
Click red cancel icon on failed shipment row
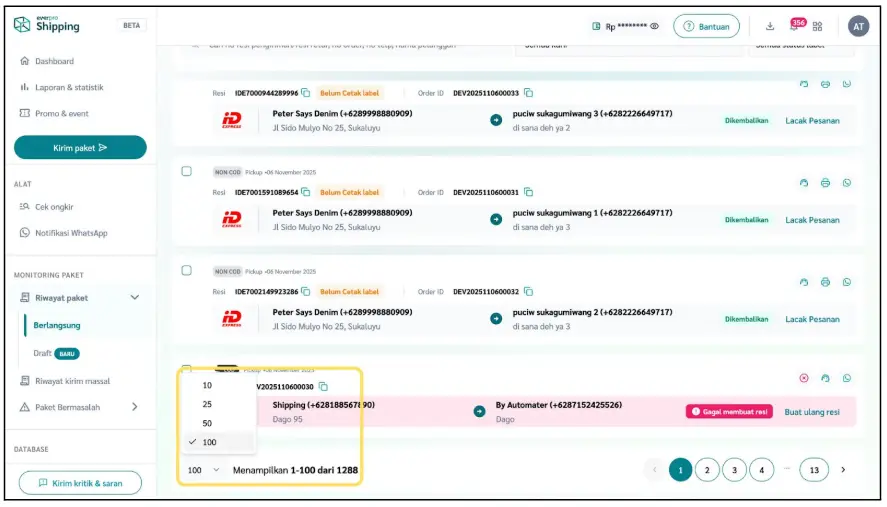(803, 378)
